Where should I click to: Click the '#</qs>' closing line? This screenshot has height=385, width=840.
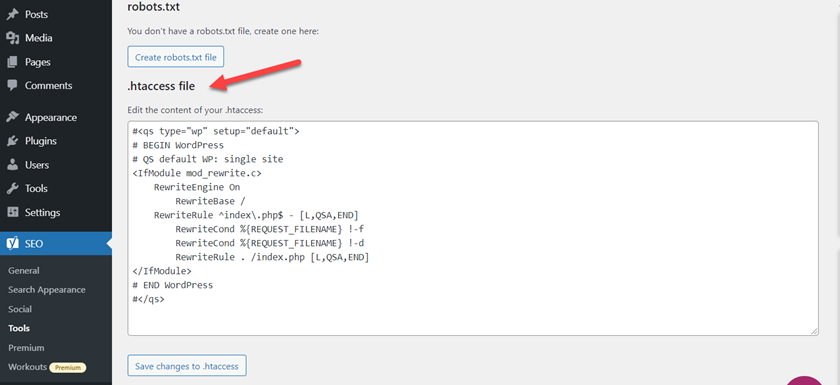point(148,299)
